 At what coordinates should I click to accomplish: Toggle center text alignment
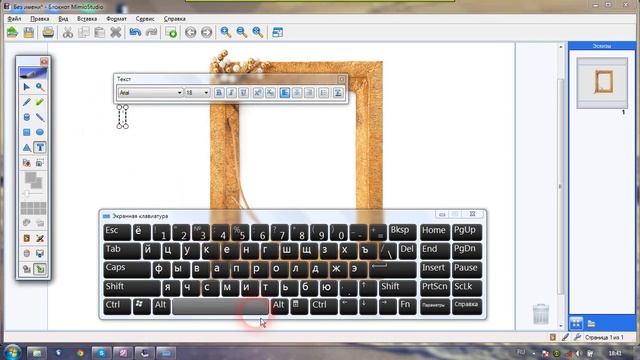(297, 93)
